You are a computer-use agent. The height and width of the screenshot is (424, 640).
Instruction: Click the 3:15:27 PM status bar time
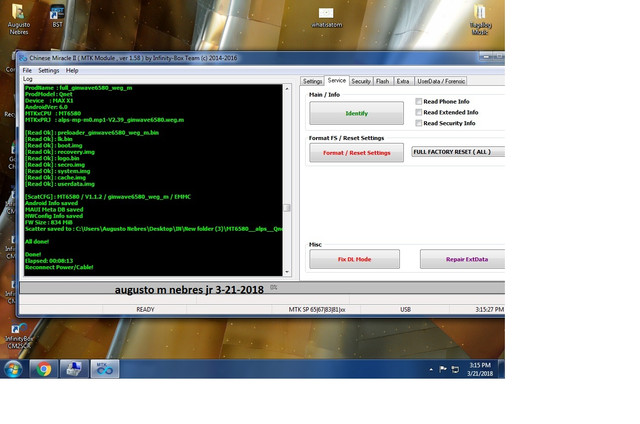[489, 309]
